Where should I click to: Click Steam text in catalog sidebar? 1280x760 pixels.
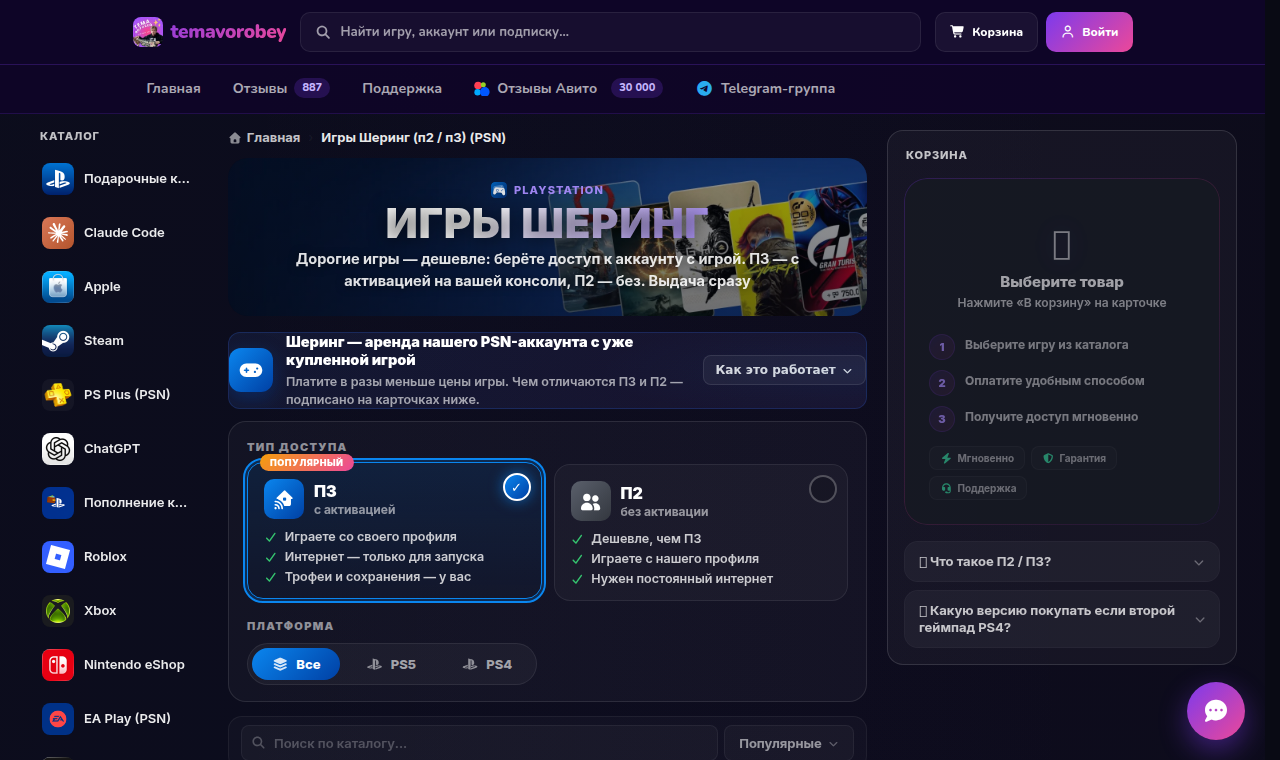pyautogui.click(x=104, y=341)
